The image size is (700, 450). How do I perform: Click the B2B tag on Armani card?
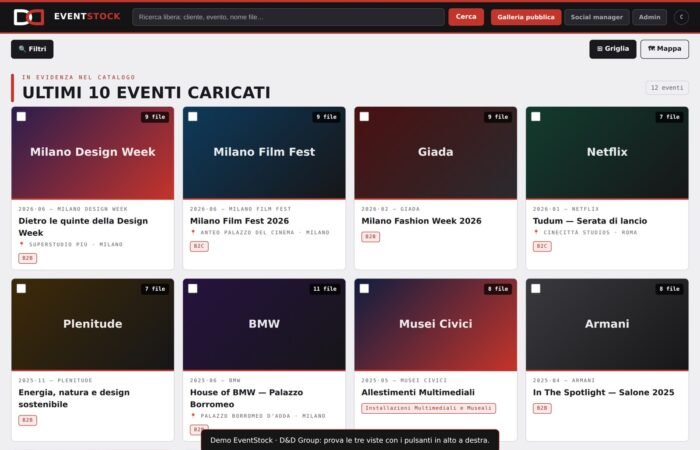point(542,408)
